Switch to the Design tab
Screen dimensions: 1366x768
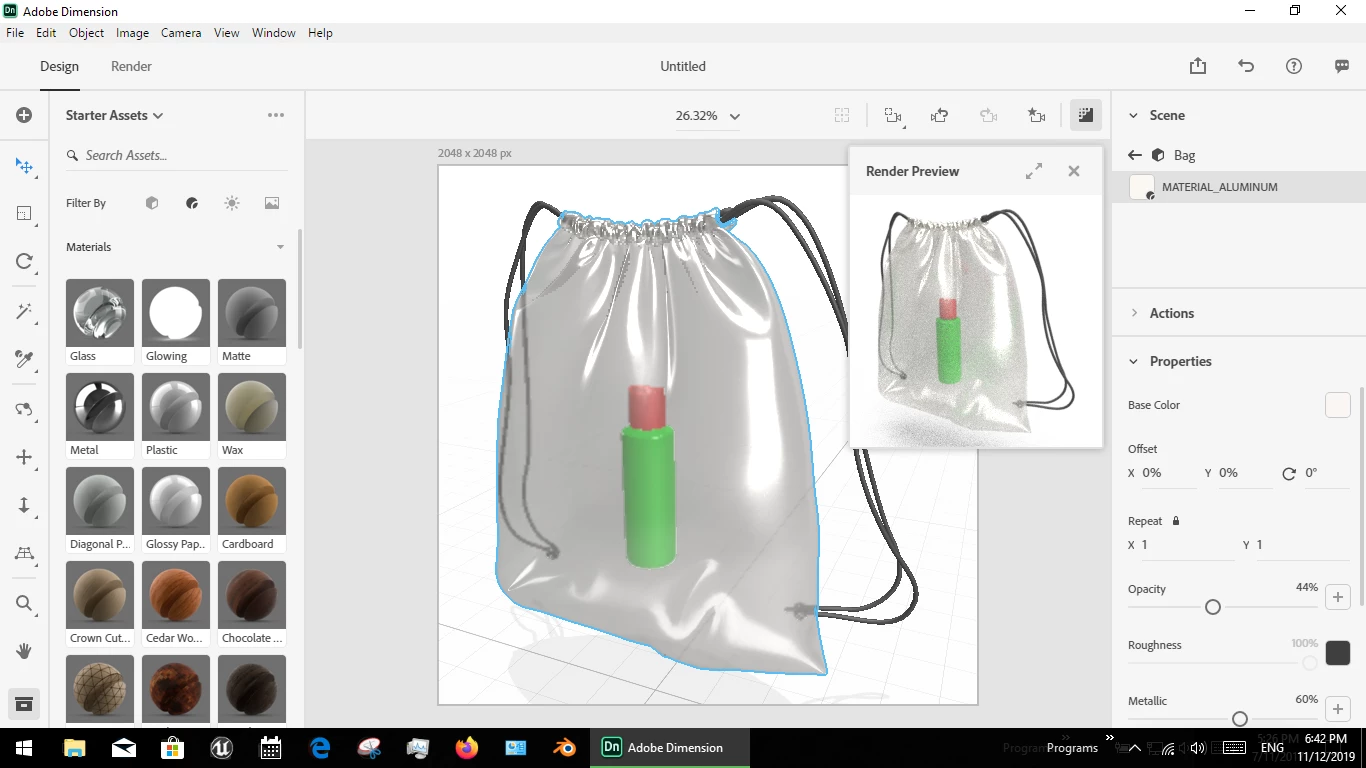click(59, 66)
